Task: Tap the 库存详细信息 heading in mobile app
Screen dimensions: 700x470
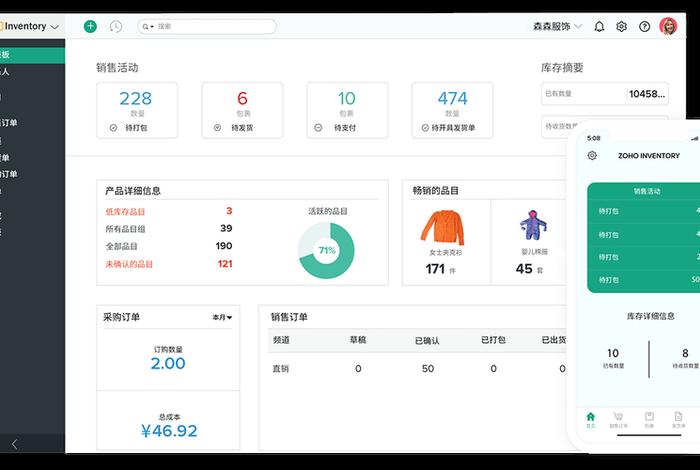Action: pyautogui.click(x=650, y=316)
